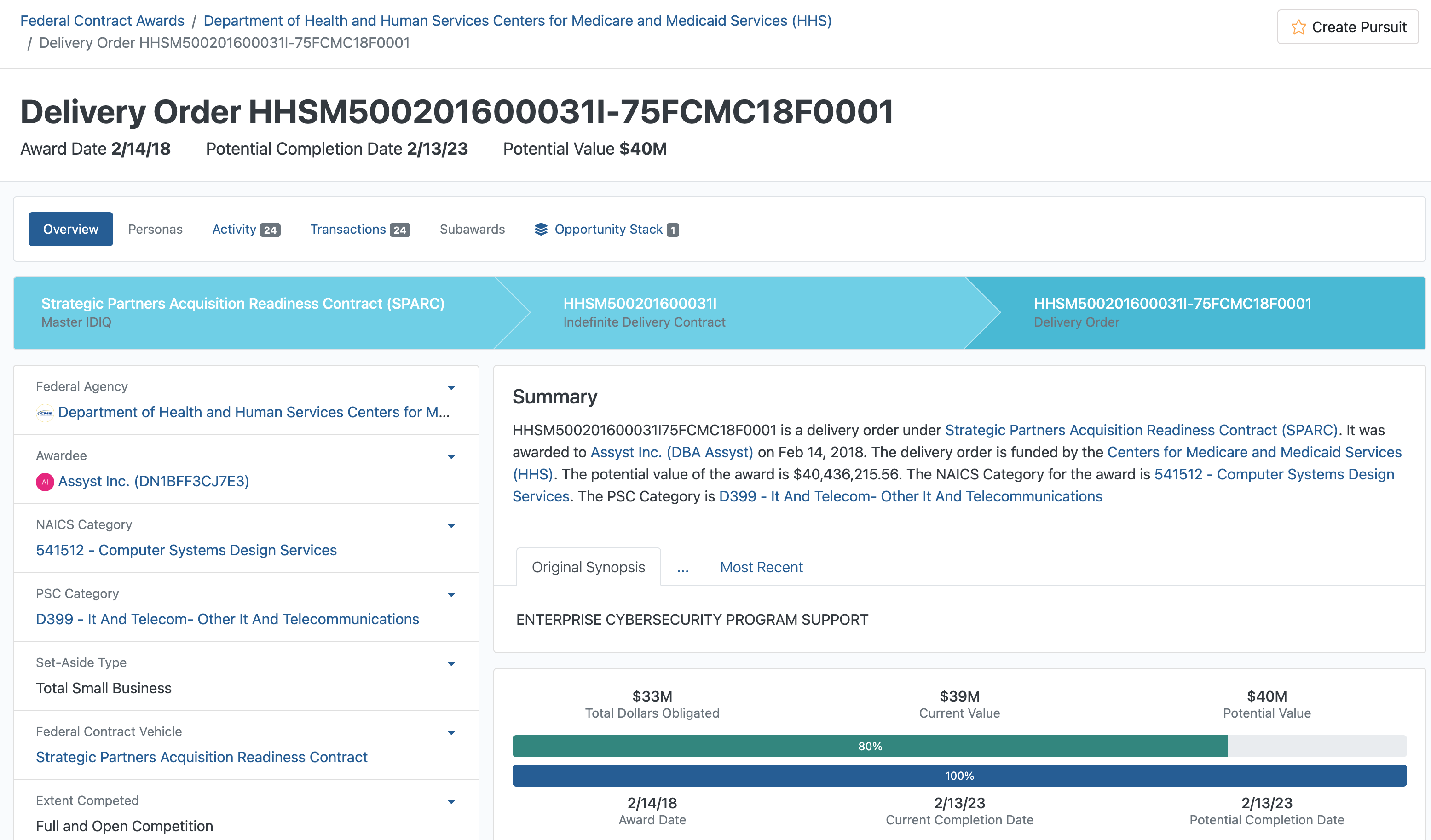The height and width of the screenshot is (840, 1431).
Task: Click the pink Assyst awardee avatar
Action: coord(45,482)
